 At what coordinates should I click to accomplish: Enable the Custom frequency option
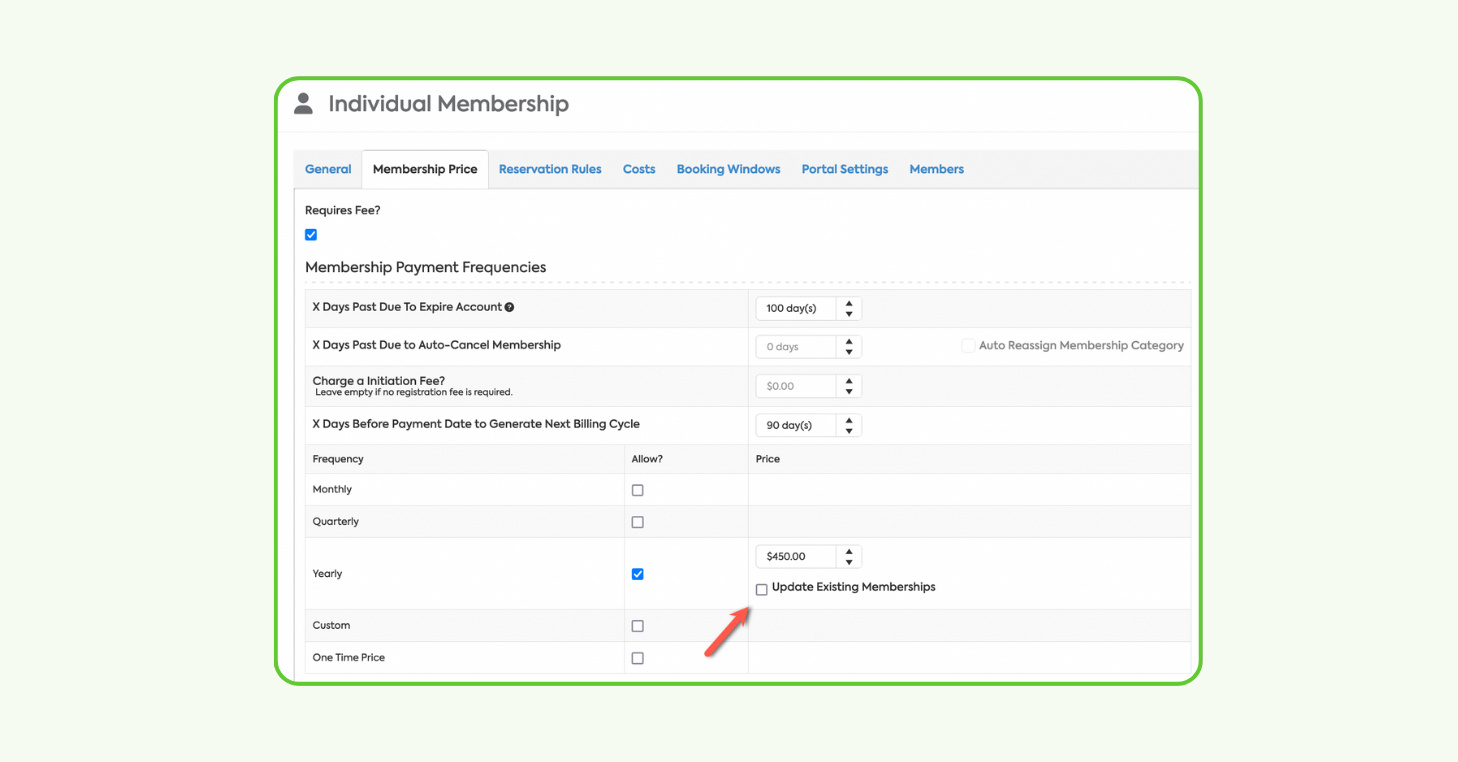point(637,625)
